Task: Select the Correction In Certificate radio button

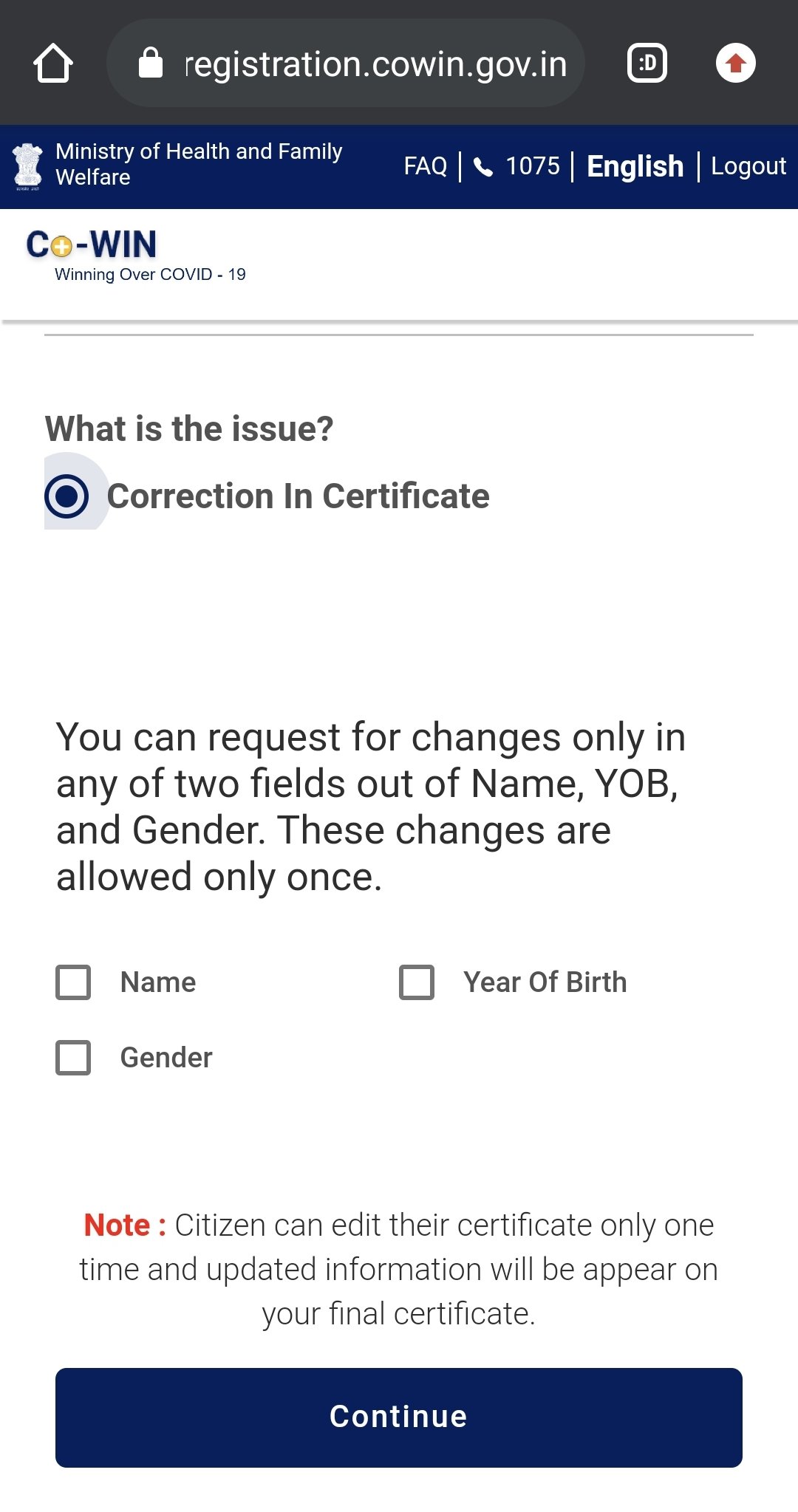Action: pyautogui.click(x=66, y=496)
